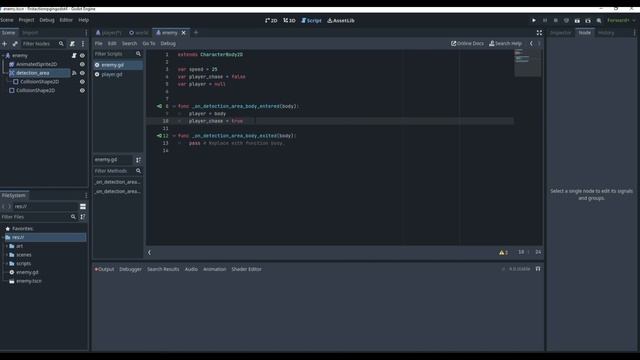Click the attach script icon in Scene dock toolbar
This screenshot has width=640, height=360.
72,44
